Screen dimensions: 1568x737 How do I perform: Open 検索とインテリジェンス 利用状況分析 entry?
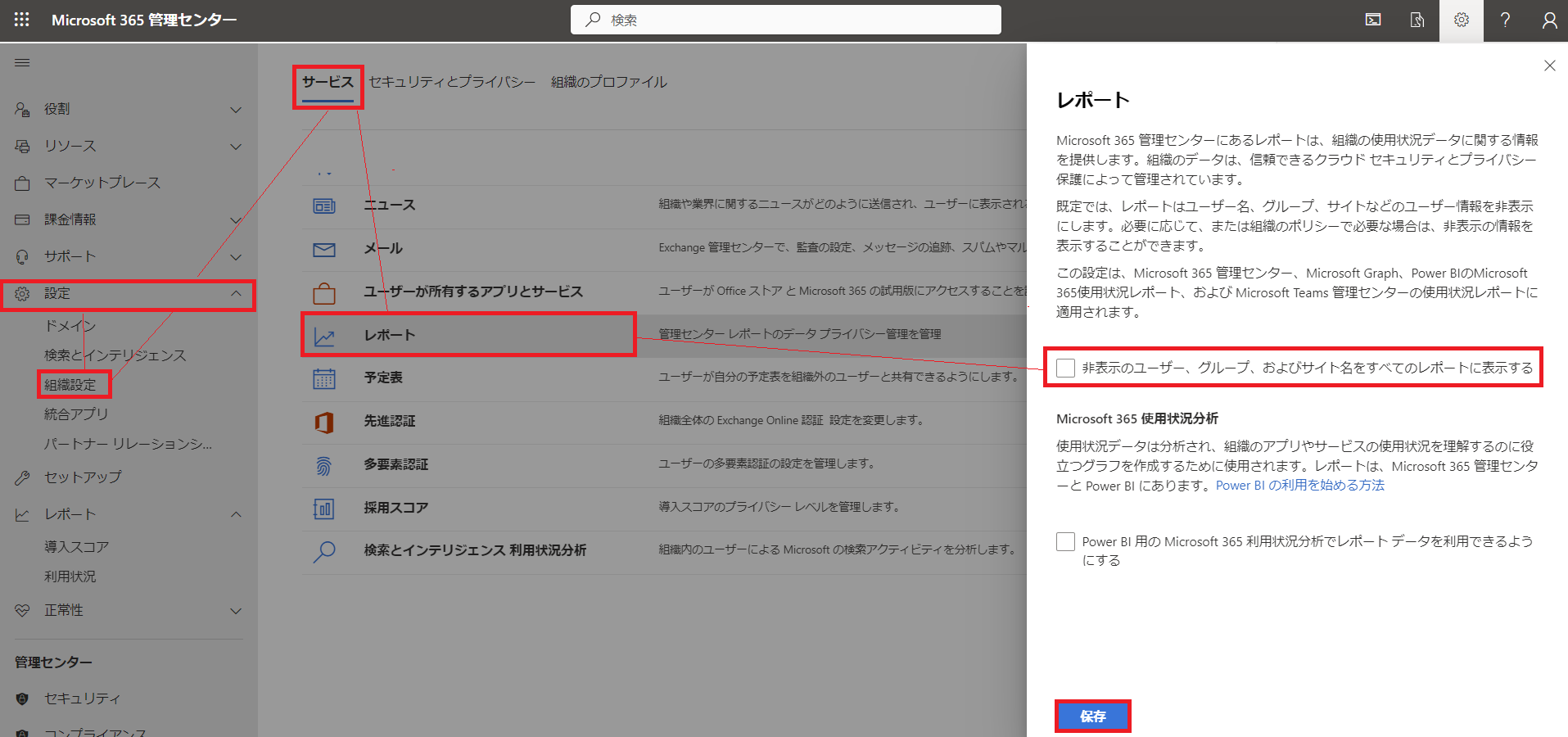point(475,550)
